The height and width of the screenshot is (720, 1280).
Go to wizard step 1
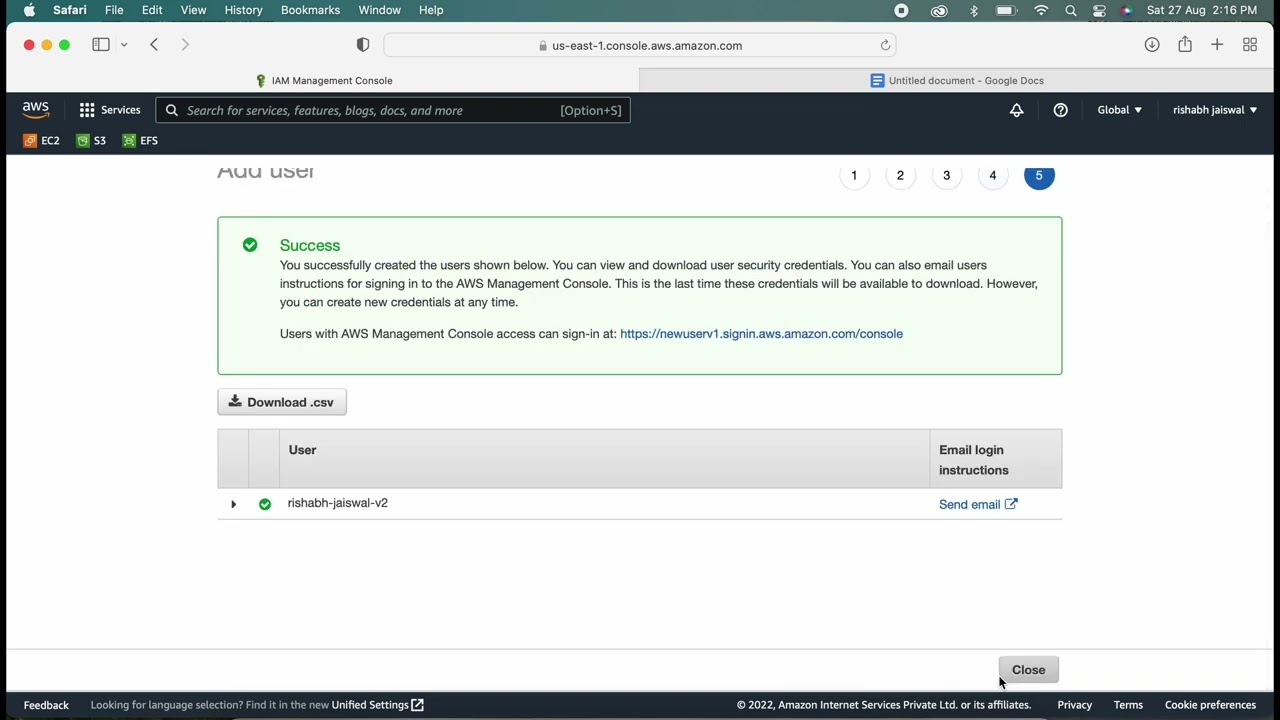pos(854,176)
